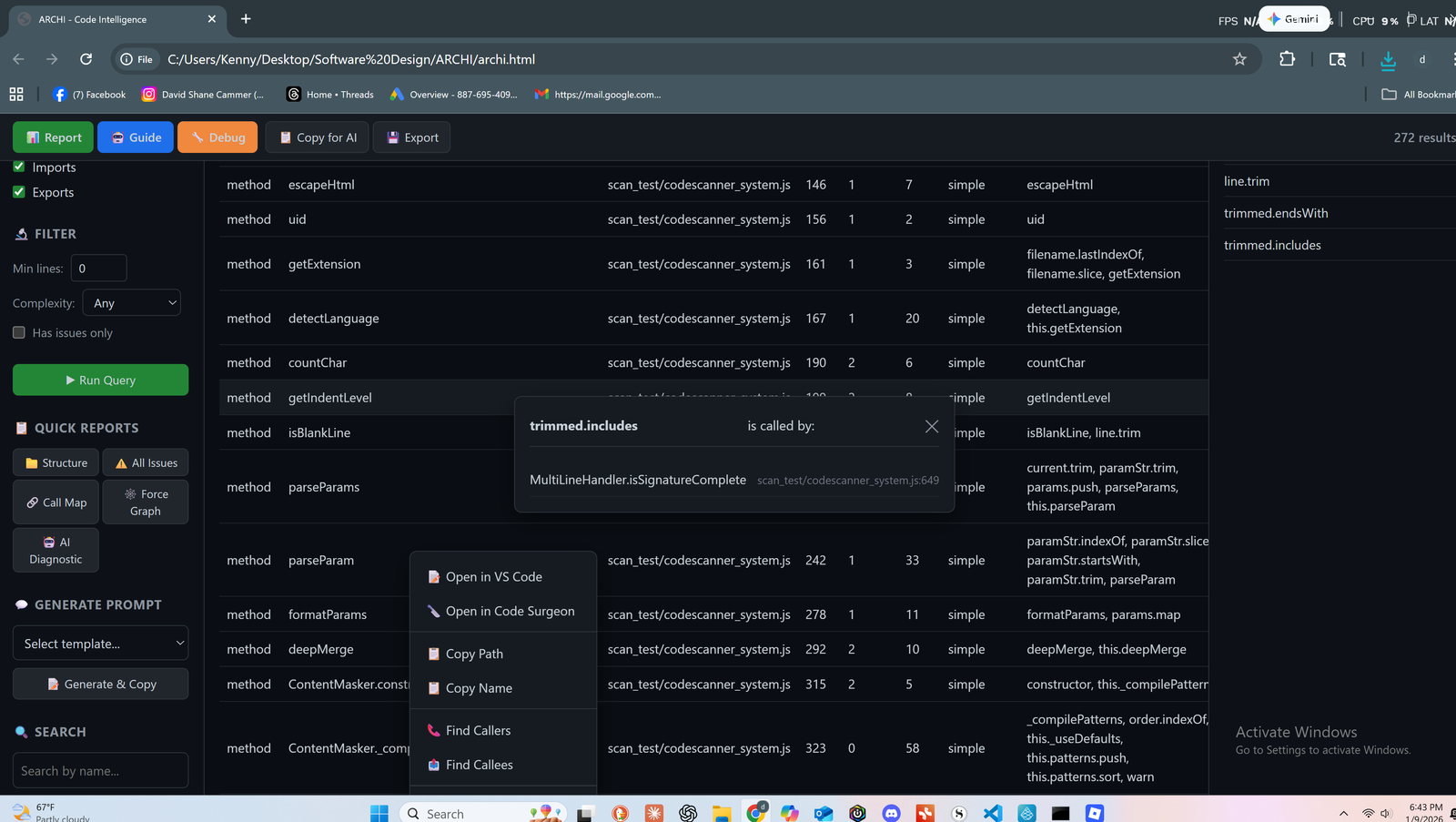Expand the system tray hidden icons
The image size is (1456, 822).
coord(1342,813)
